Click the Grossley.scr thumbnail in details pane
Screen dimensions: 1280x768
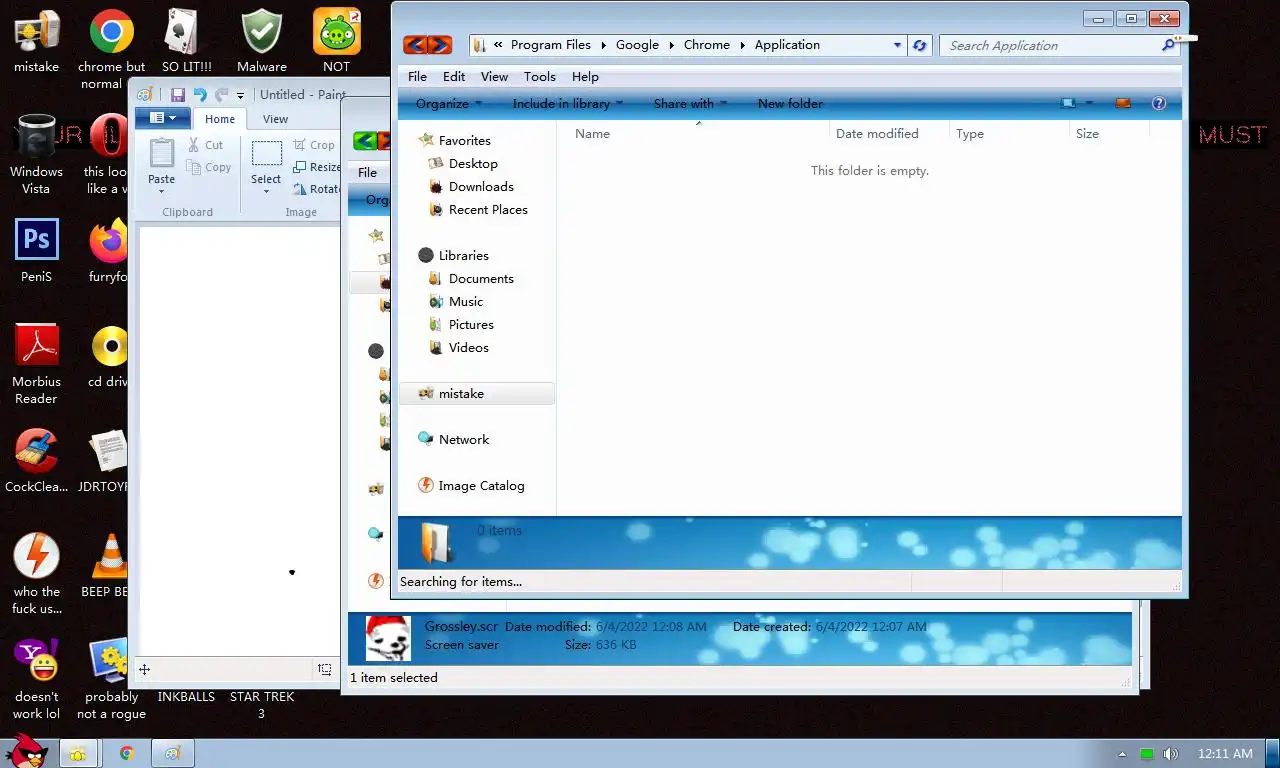(x=388, y=638)
